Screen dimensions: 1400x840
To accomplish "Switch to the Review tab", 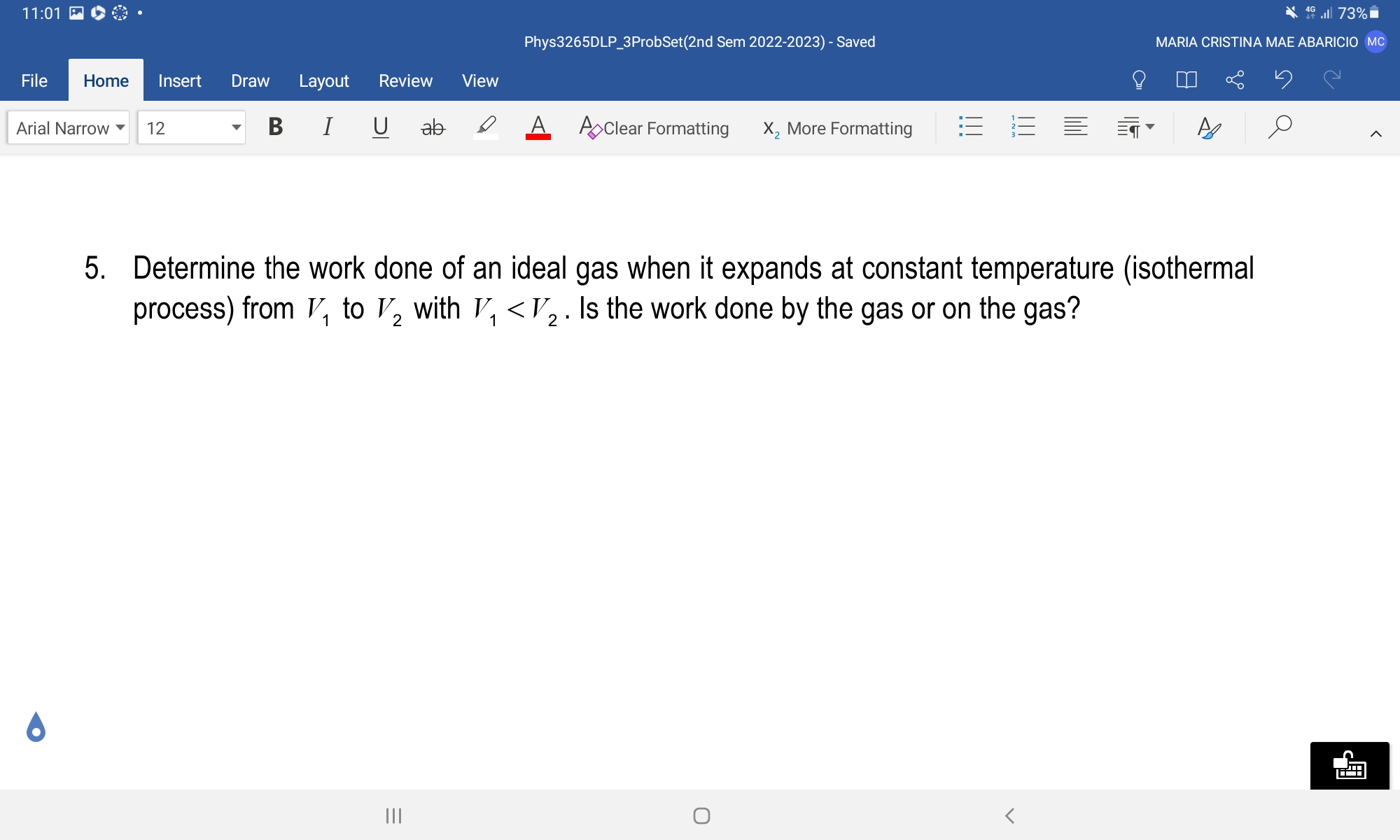I will coord(405,80).
